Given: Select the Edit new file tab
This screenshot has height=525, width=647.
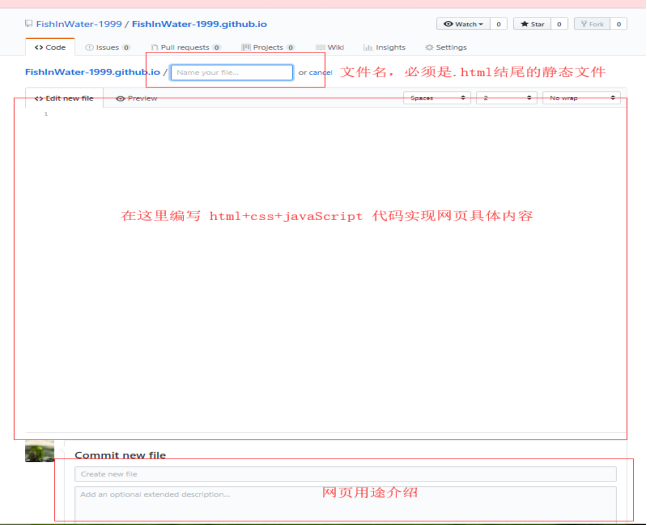Looking at the screenshot, I should [x=64, y=98].
